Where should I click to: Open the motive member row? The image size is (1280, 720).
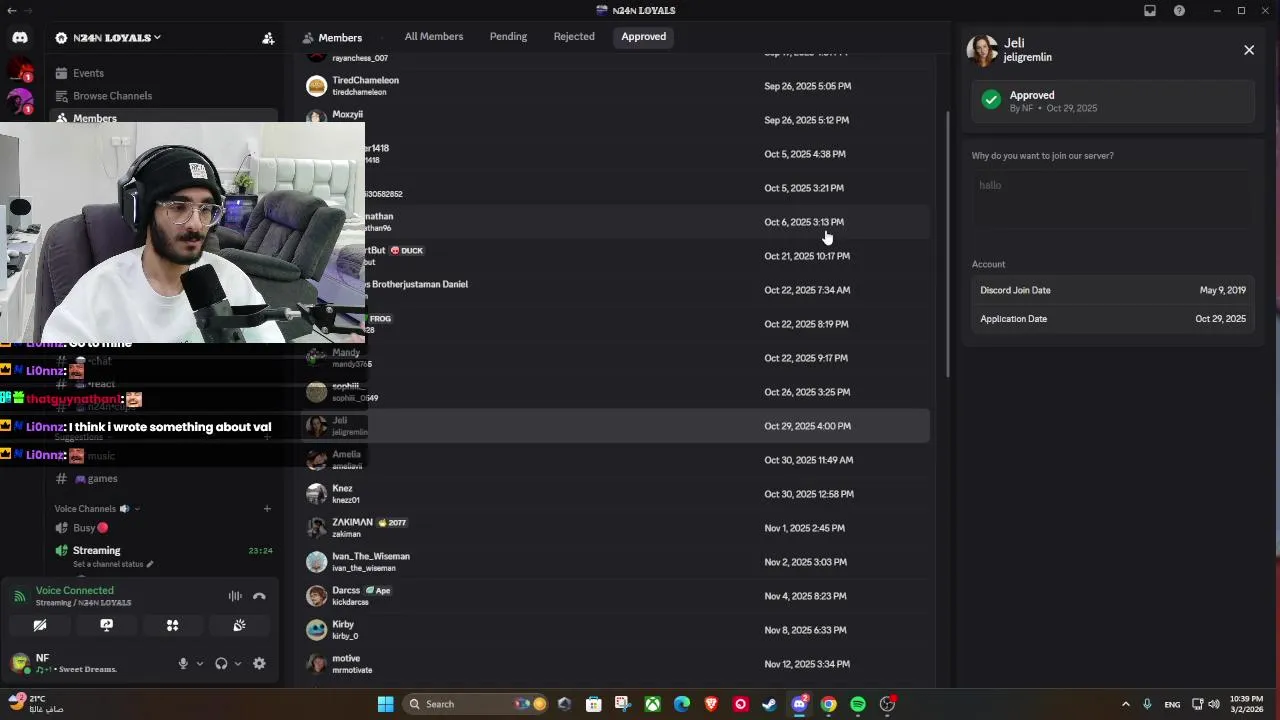point(615,664)
